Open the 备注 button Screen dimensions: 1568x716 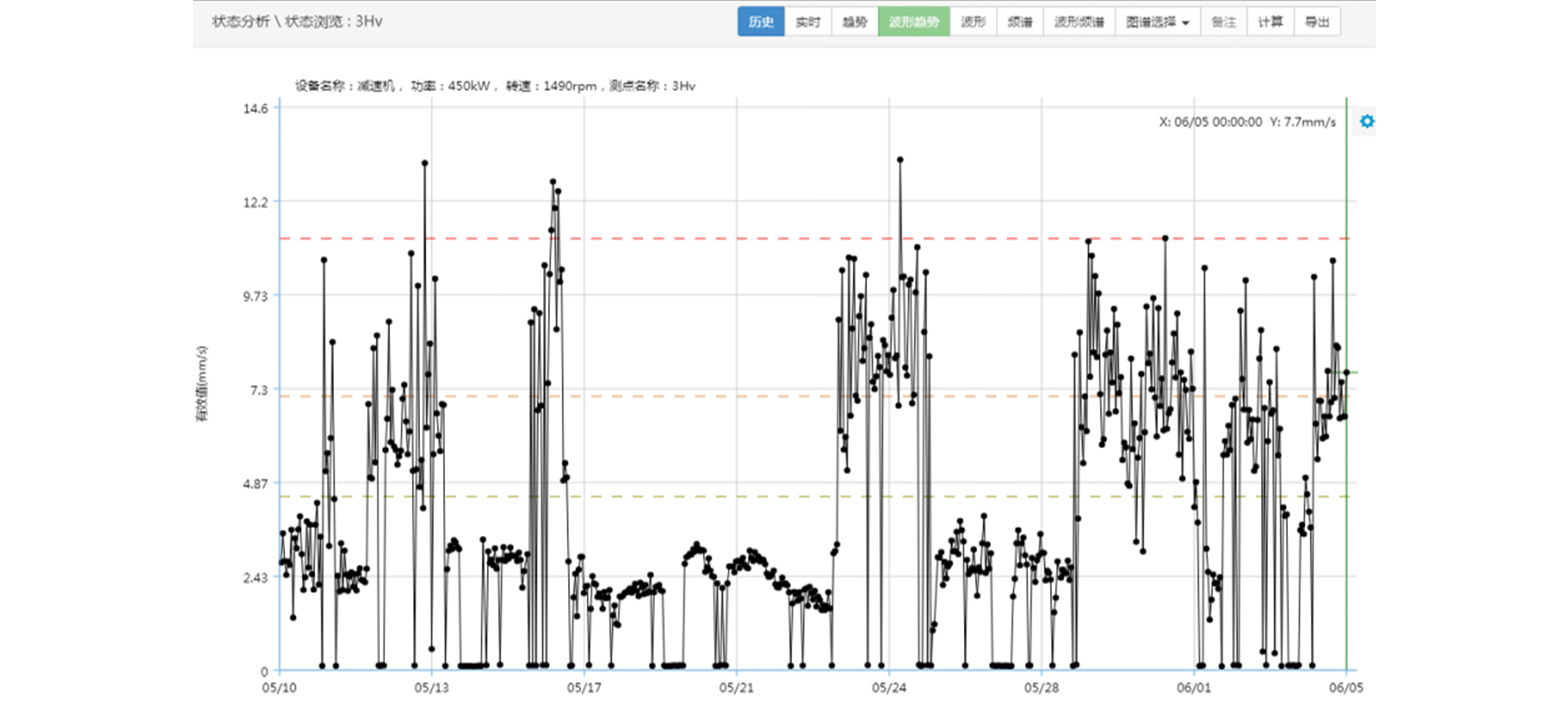click(x=1222, y=22)
